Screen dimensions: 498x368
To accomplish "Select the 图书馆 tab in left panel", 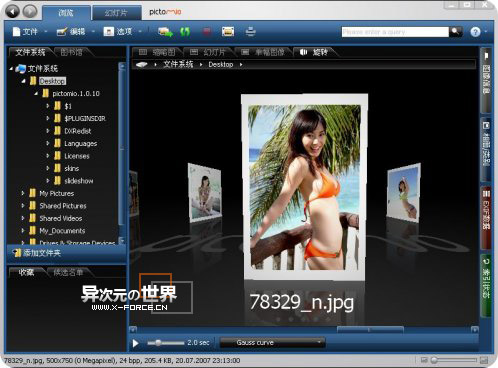I will (x=72, y=52).
